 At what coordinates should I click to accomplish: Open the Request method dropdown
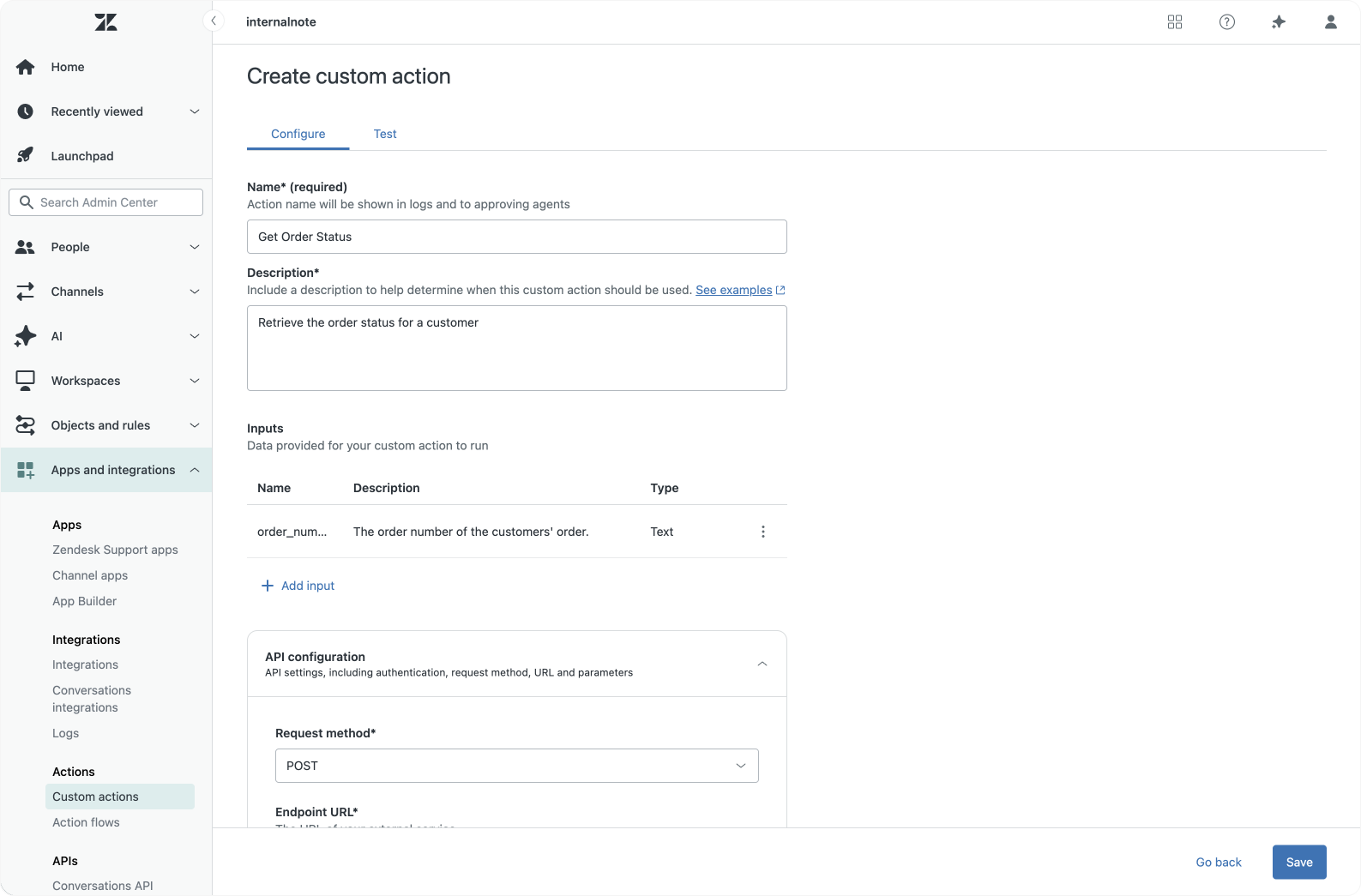(x=516, y=766)
